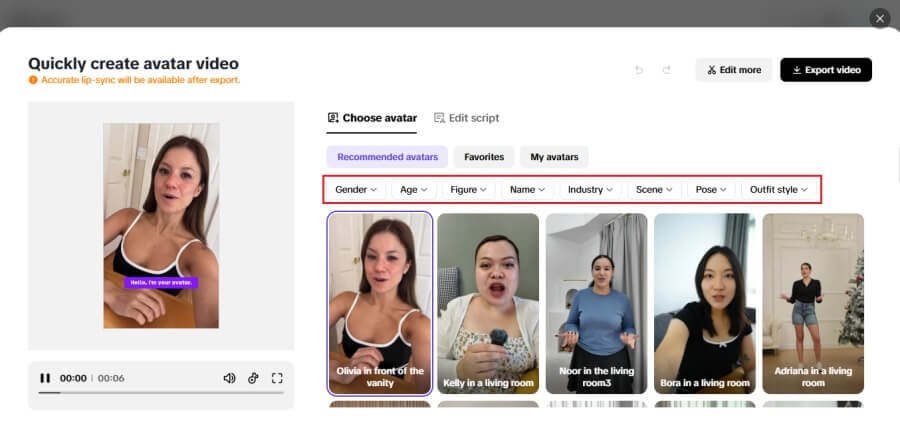Select the Recommended avatars filter

[x=387, y=157]
